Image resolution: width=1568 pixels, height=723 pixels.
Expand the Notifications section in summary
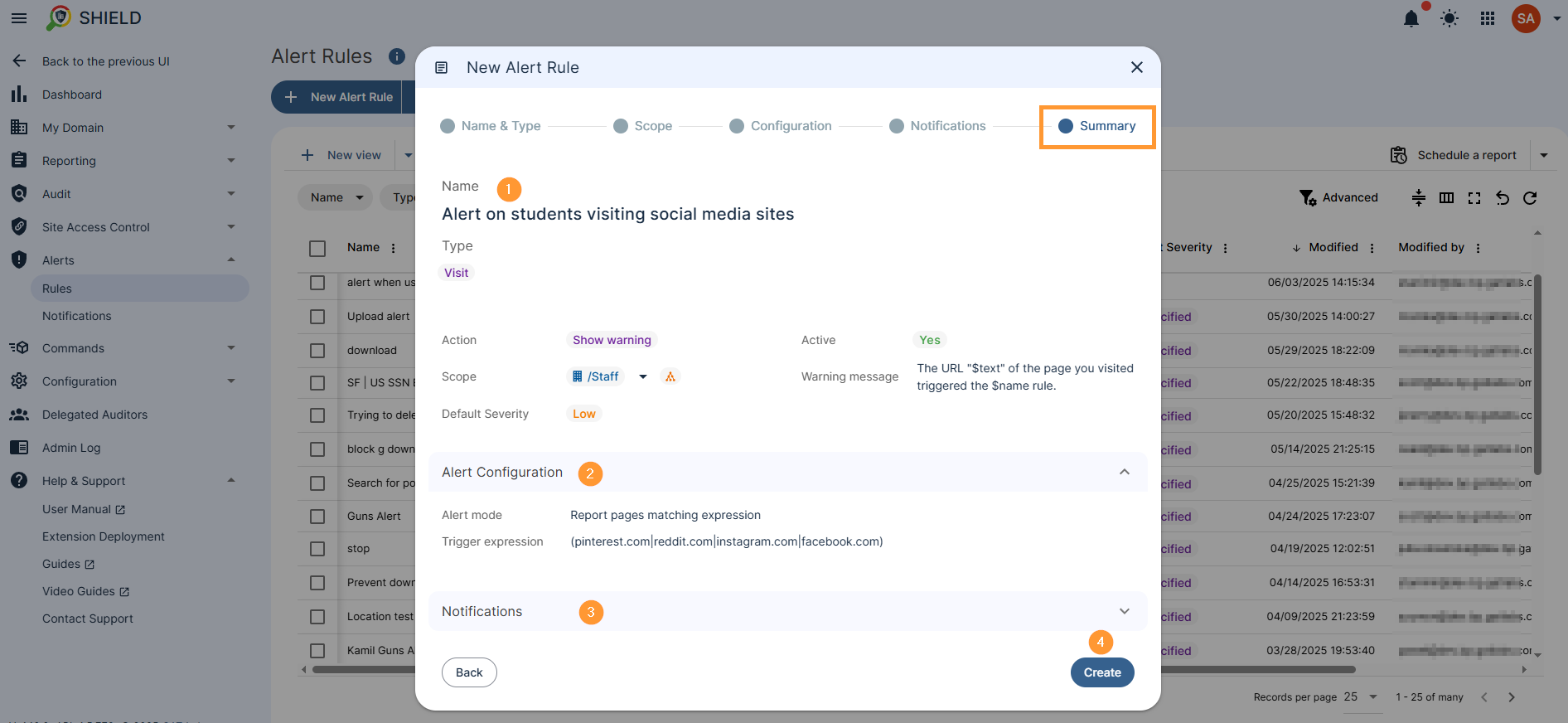click(1125, 611)
